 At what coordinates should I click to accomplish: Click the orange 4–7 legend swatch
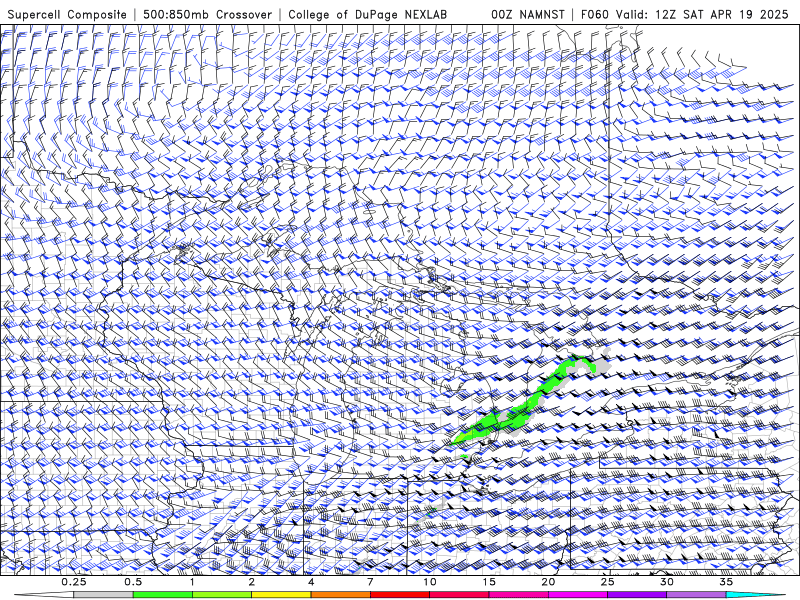(x=340, y=595)
